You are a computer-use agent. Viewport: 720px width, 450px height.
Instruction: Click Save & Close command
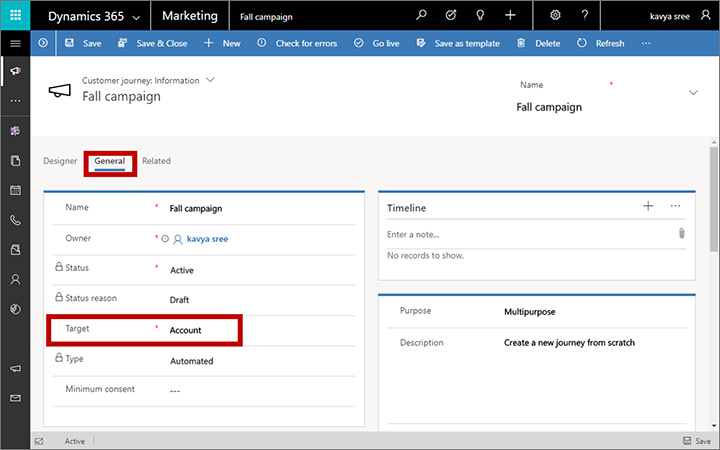click(153, 43)
